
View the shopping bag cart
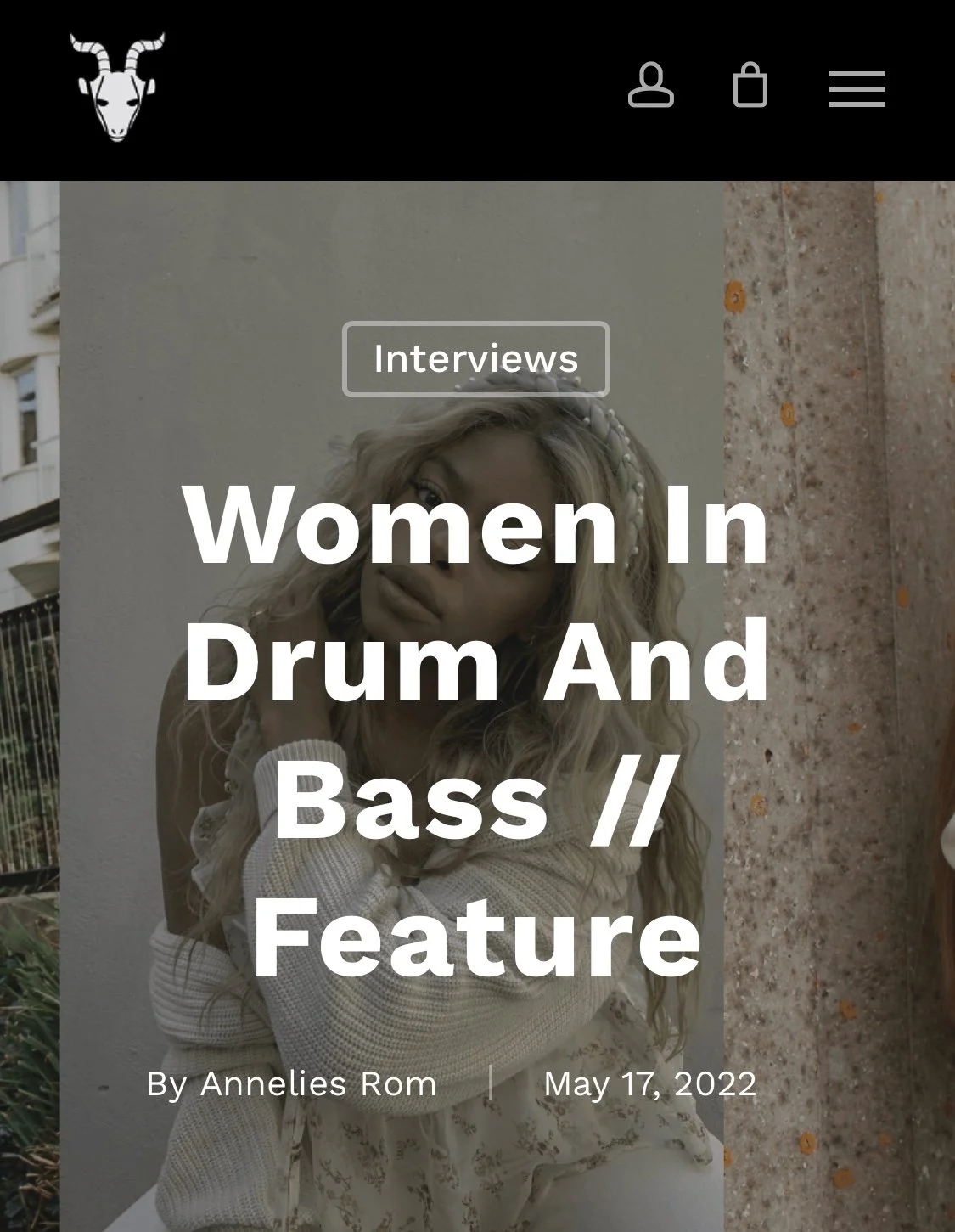pyautogui.click(x=750, y=85)
